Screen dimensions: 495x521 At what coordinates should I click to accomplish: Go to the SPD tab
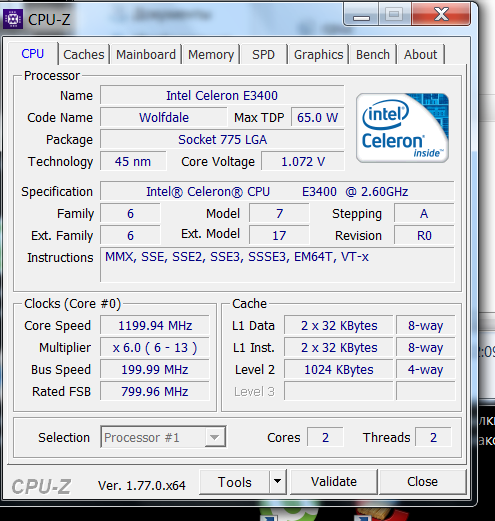[263, 54]
